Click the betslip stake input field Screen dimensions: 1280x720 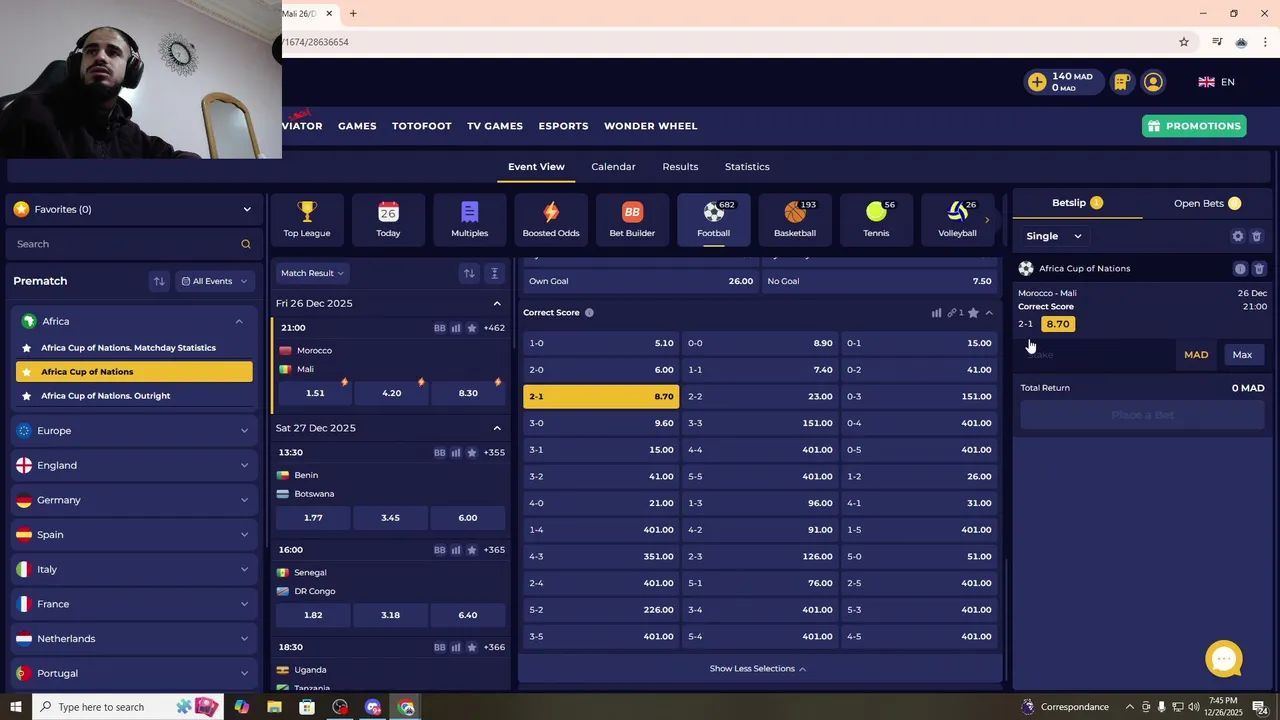click(x=1096, y=355)
